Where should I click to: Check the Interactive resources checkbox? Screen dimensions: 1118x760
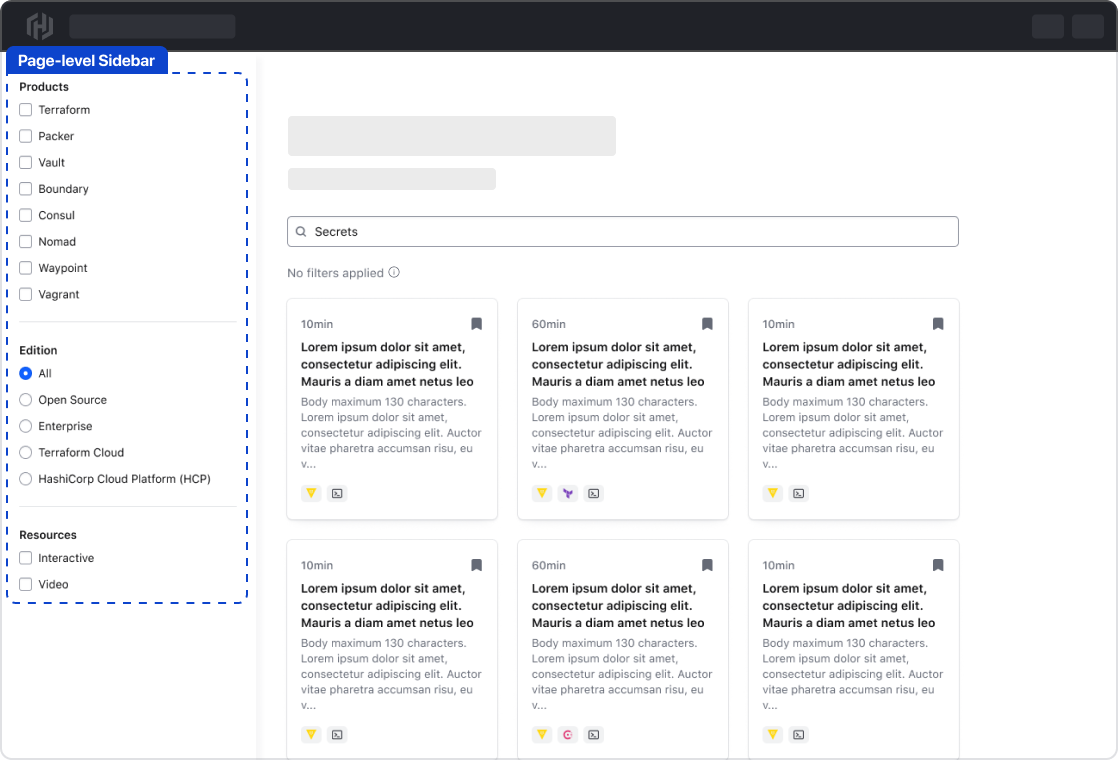(x=26, y=558)
